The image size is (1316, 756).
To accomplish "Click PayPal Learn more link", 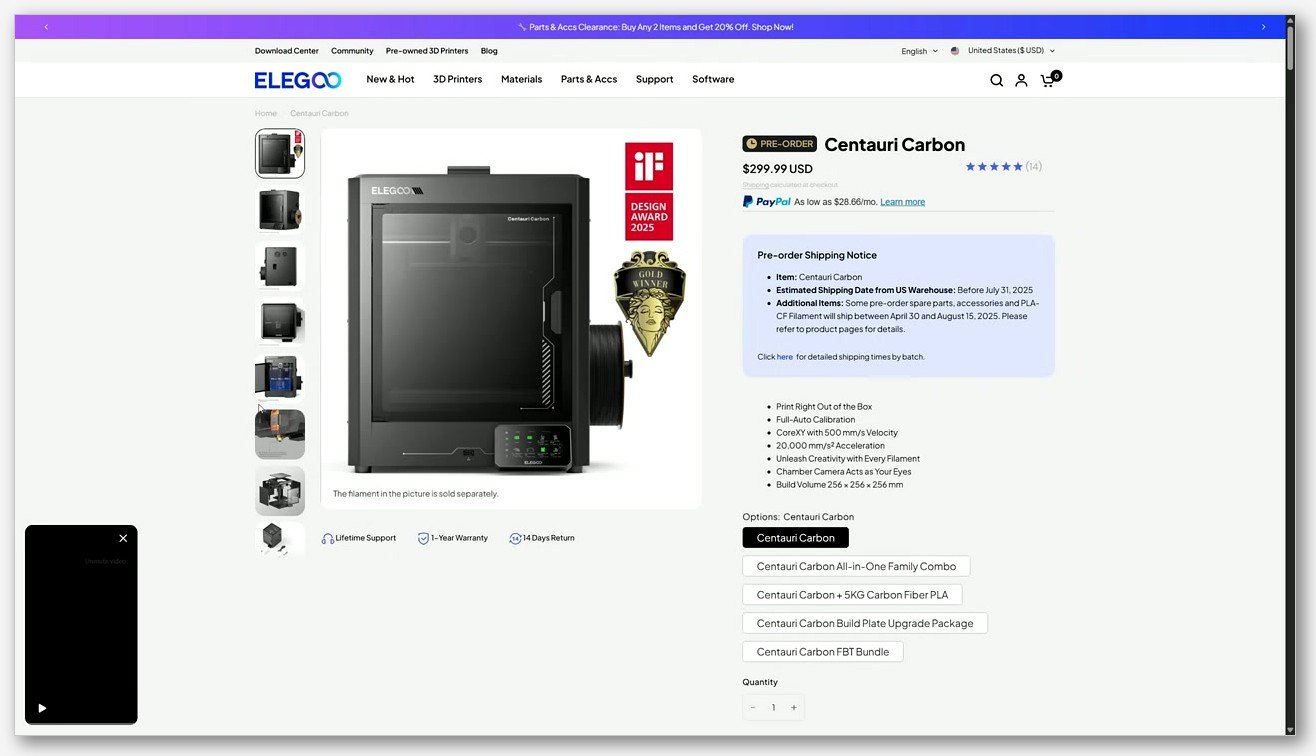I will (902, 202).
